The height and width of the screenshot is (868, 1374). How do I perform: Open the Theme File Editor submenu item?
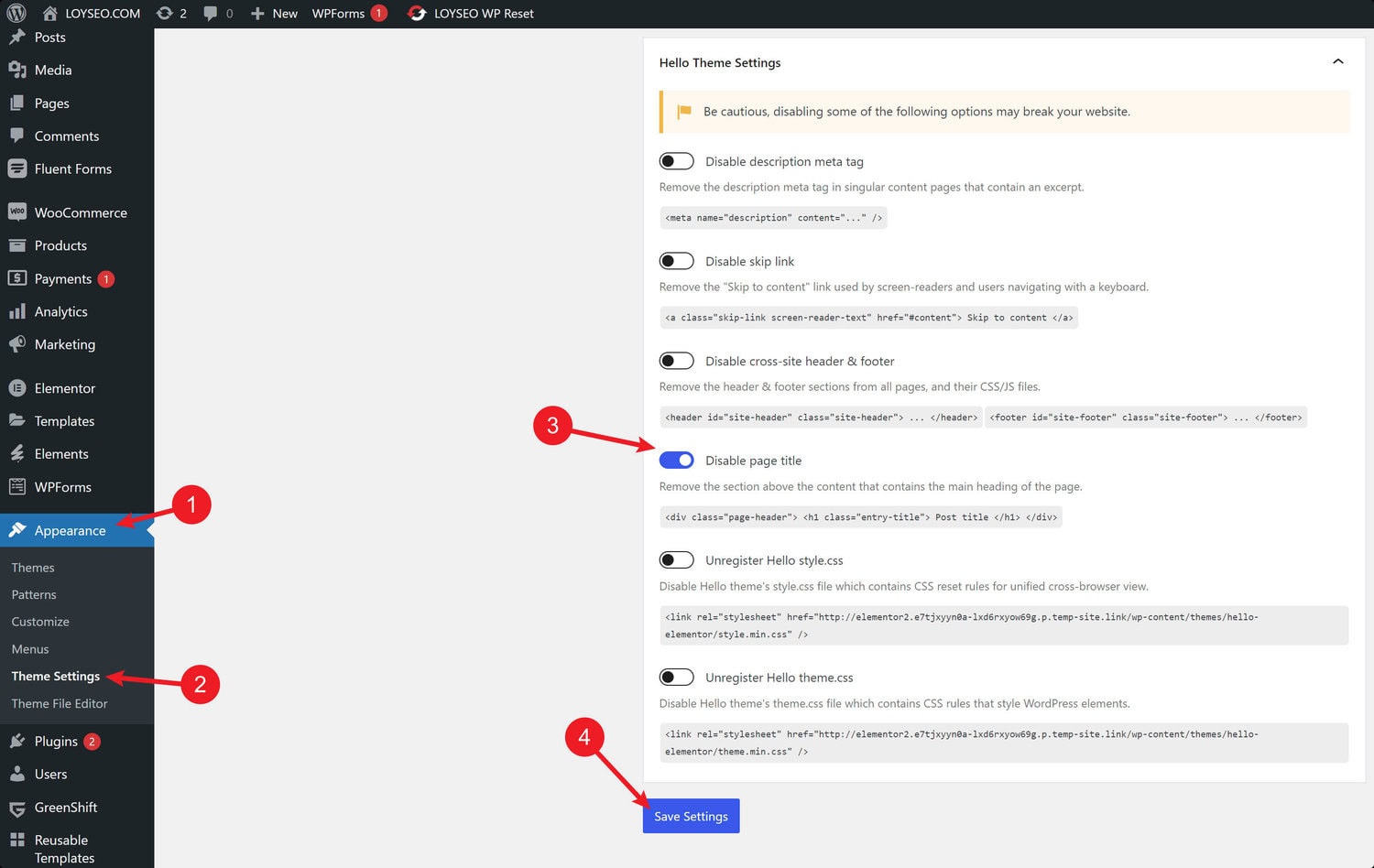60,704
